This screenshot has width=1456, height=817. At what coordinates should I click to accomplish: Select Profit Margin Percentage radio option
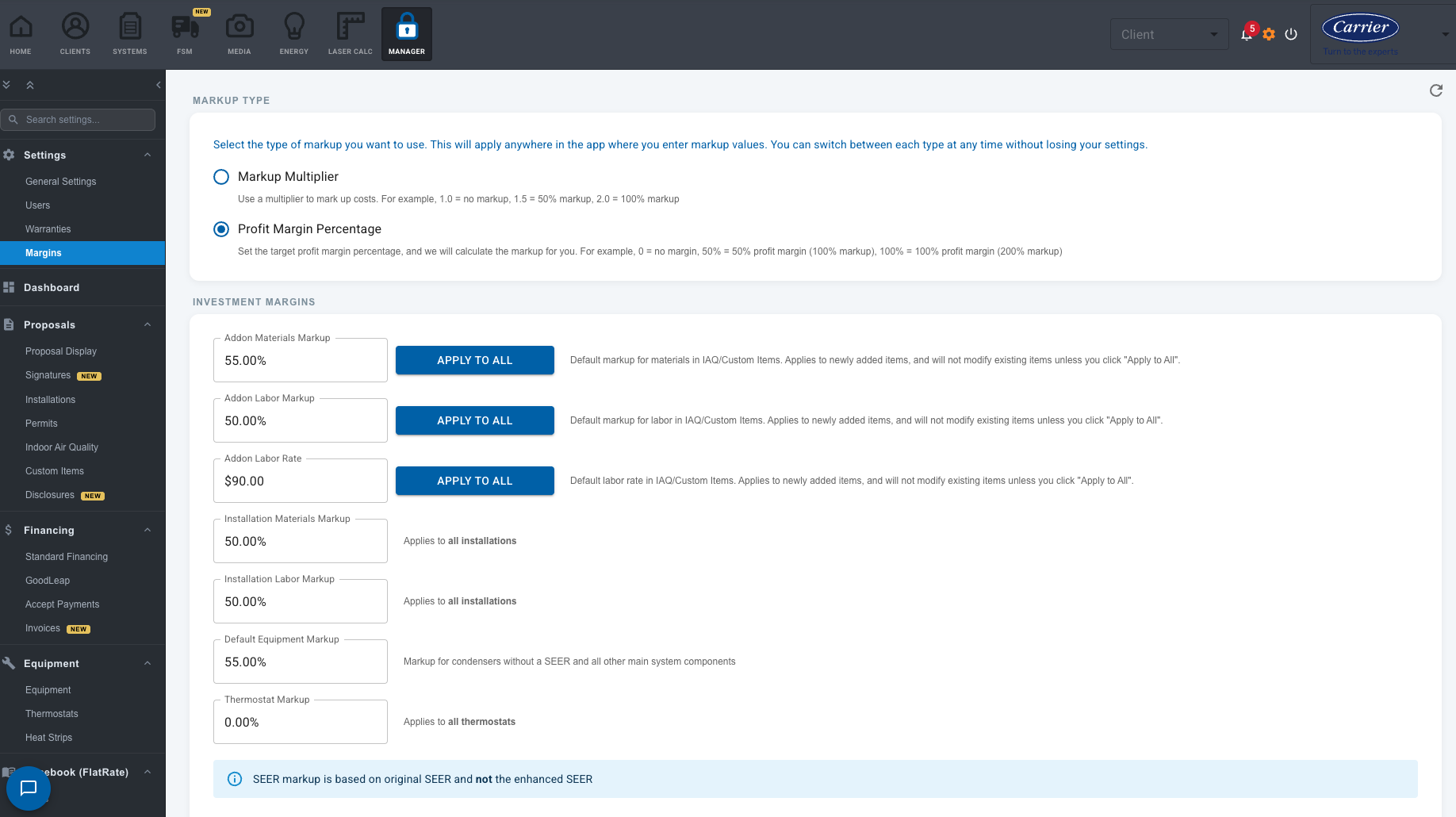pos(221,229)
